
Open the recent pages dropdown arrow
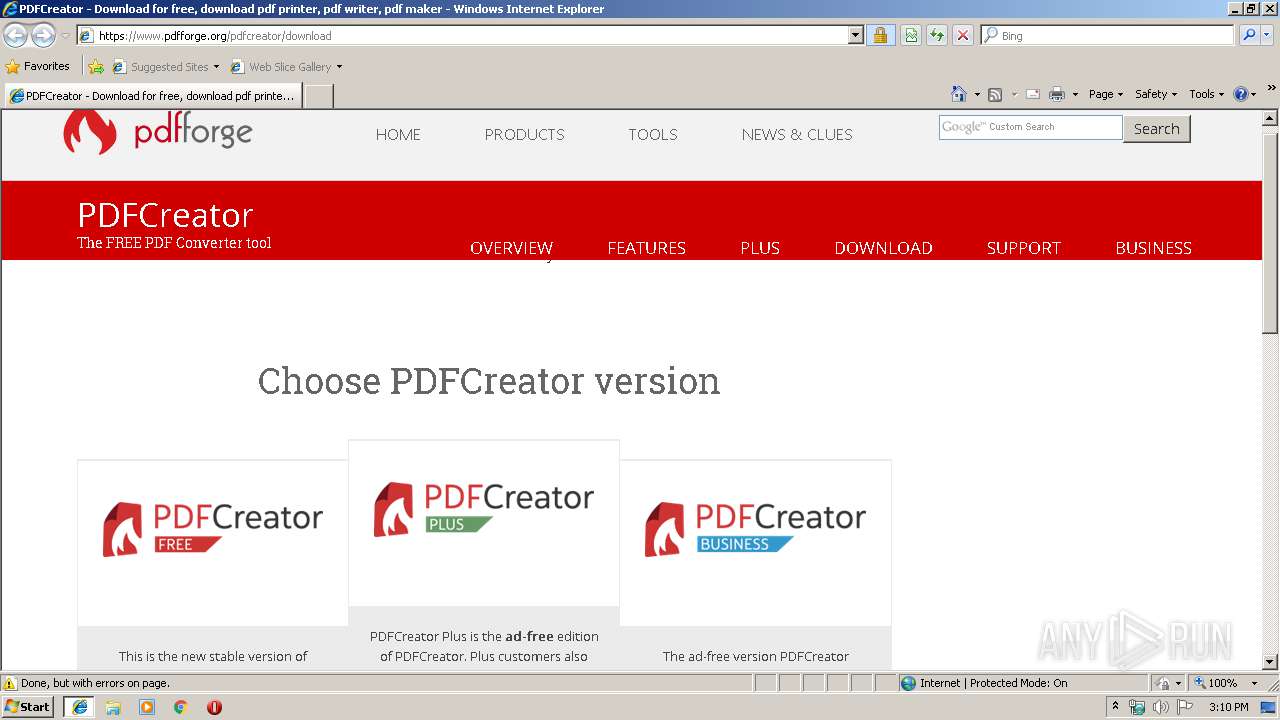(x=65, y=36)
